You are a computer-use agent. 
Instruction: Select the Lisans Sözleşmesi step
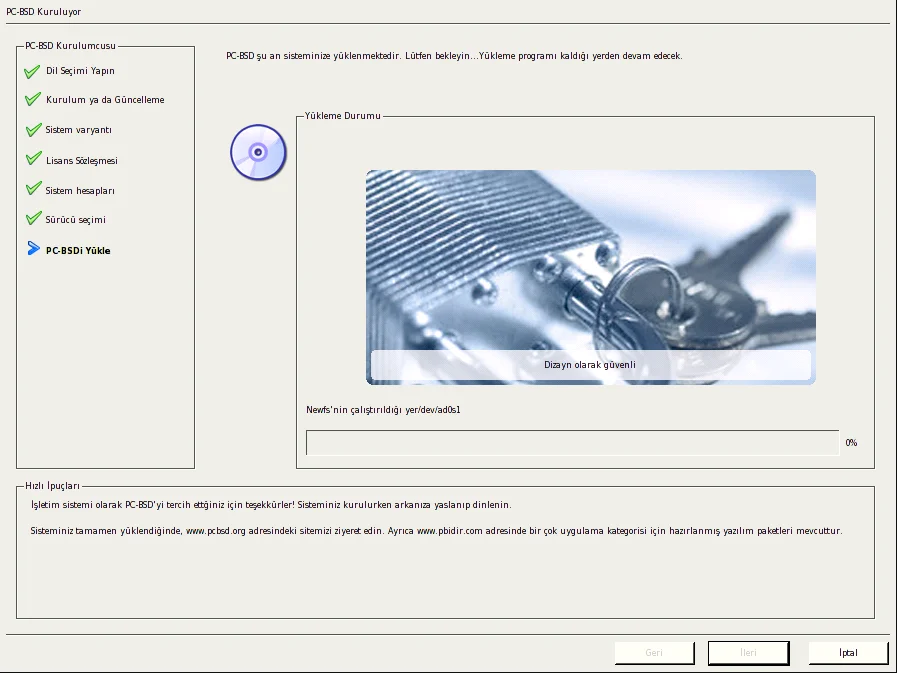pyautogui.click(x=82, y=161)
